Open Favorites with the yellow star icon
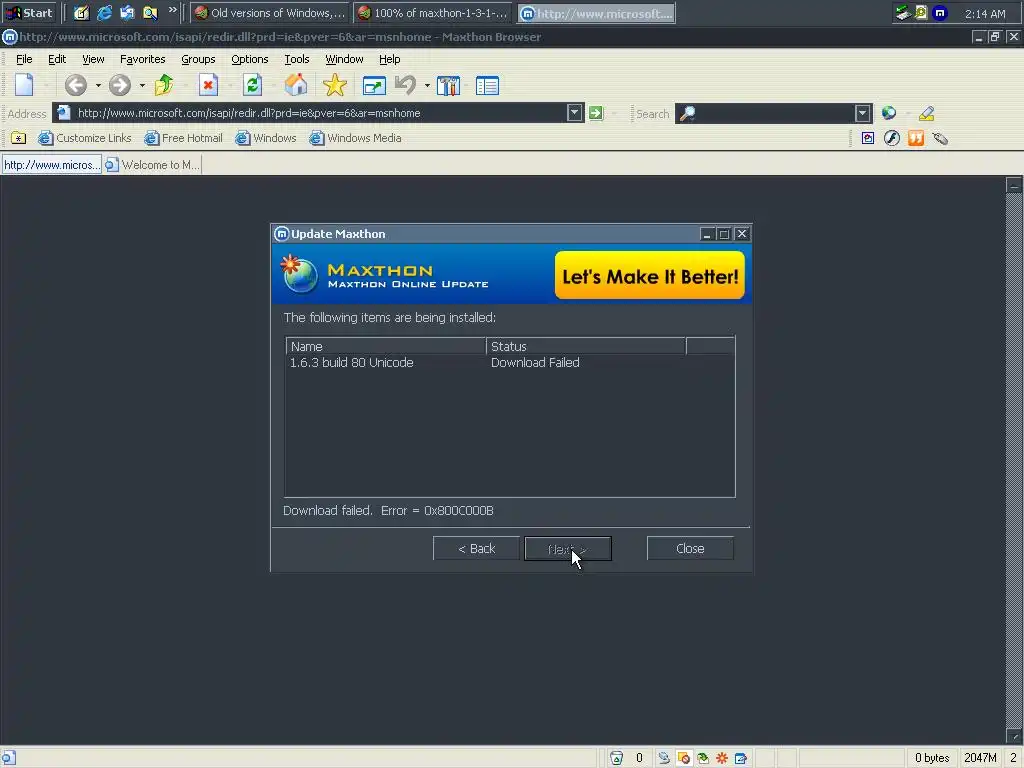 pyautogui.click(x=334, y=85)
